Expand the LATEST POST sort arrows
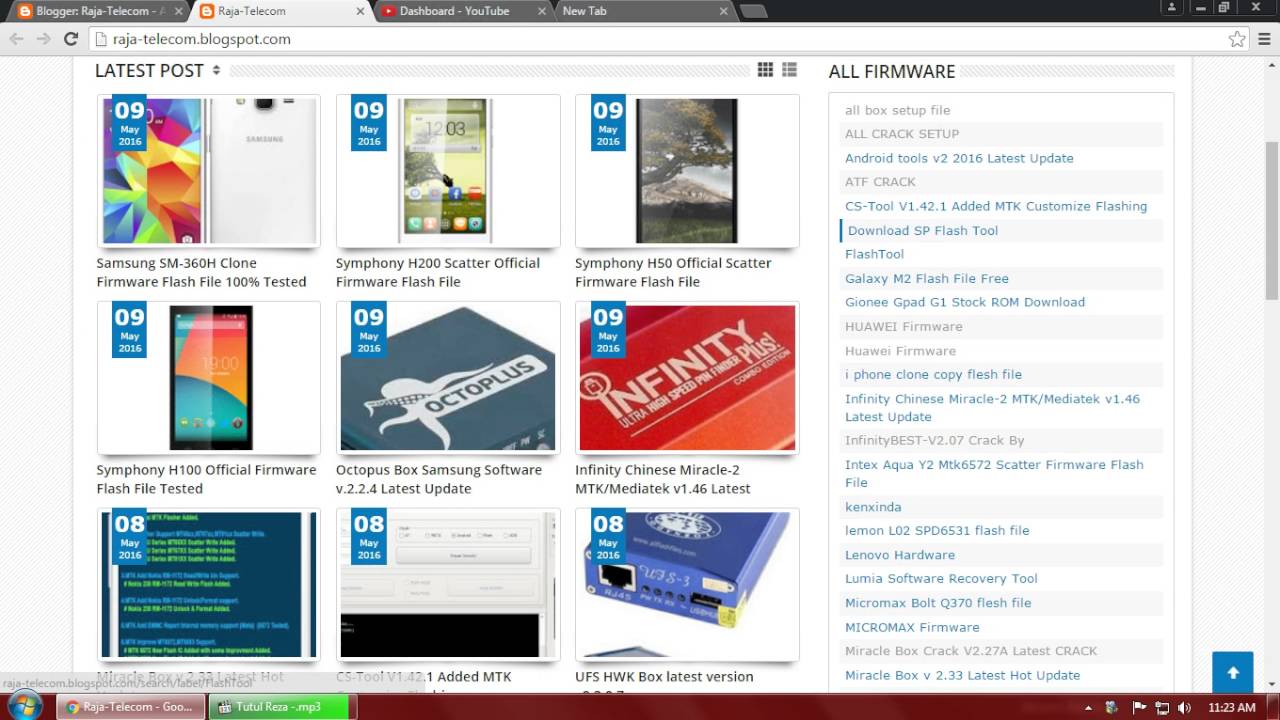This screenshot has width=1280, height=720. tap(216, 70)
